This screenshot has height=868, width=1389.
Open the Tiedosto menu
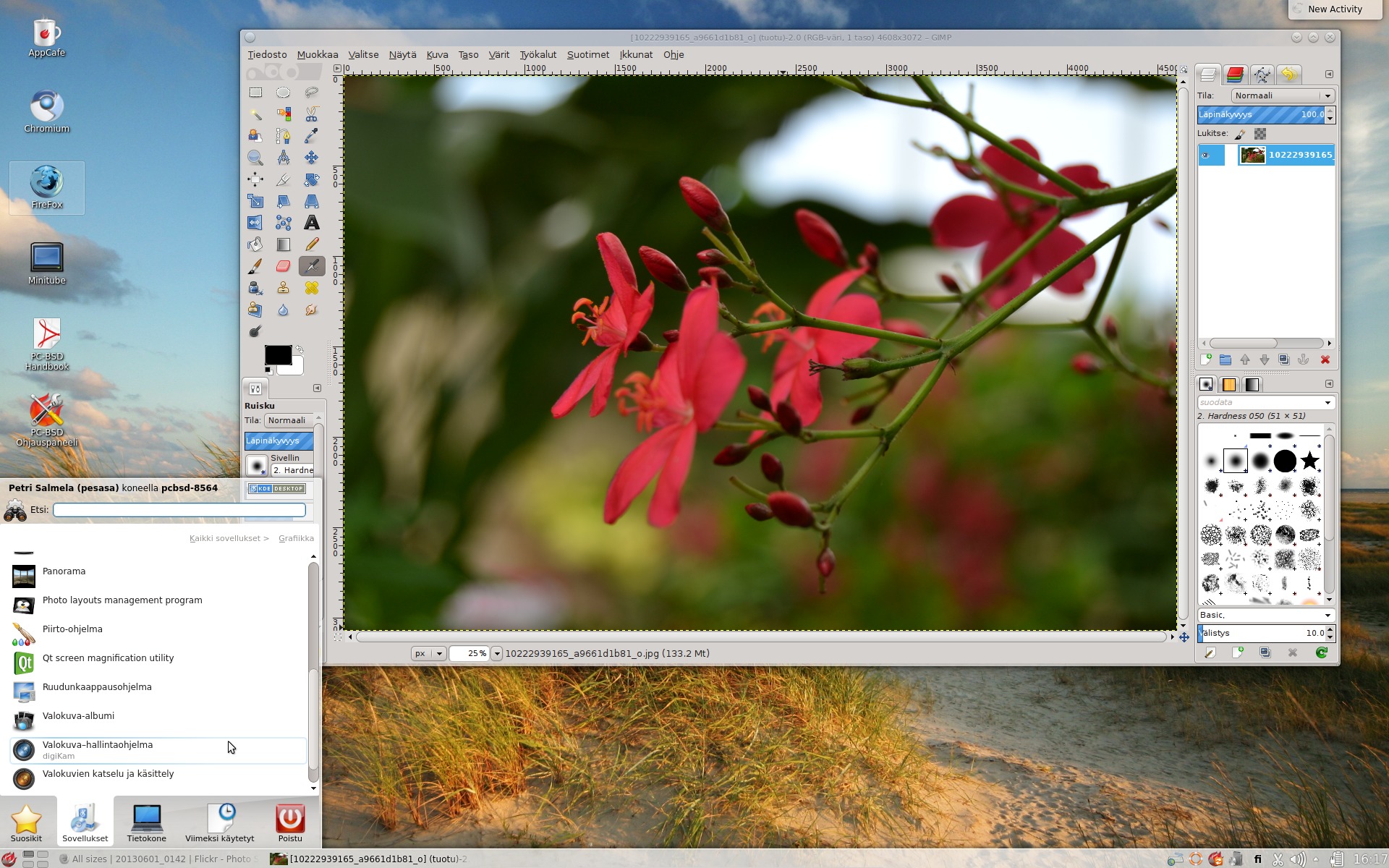[x=267, y=54]
